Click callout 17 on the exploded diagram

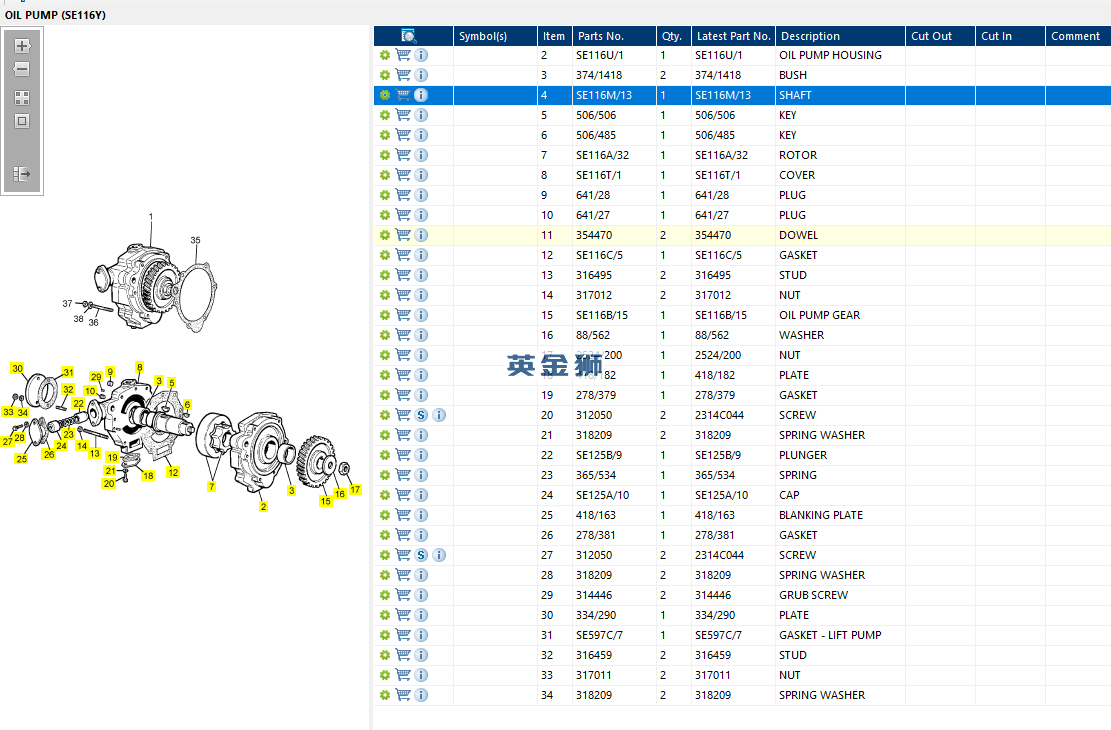click(355, 490)
